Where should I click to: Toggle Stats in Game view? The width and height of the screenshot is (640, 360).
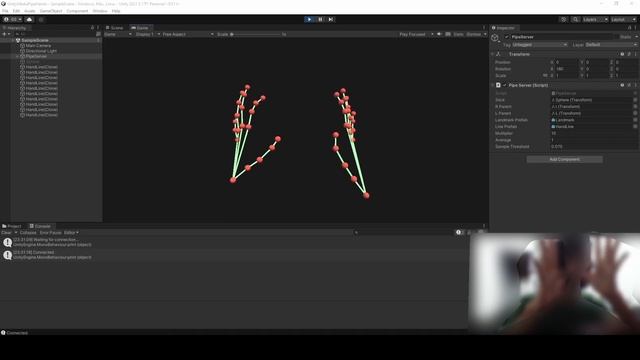[x=458, y=34]
